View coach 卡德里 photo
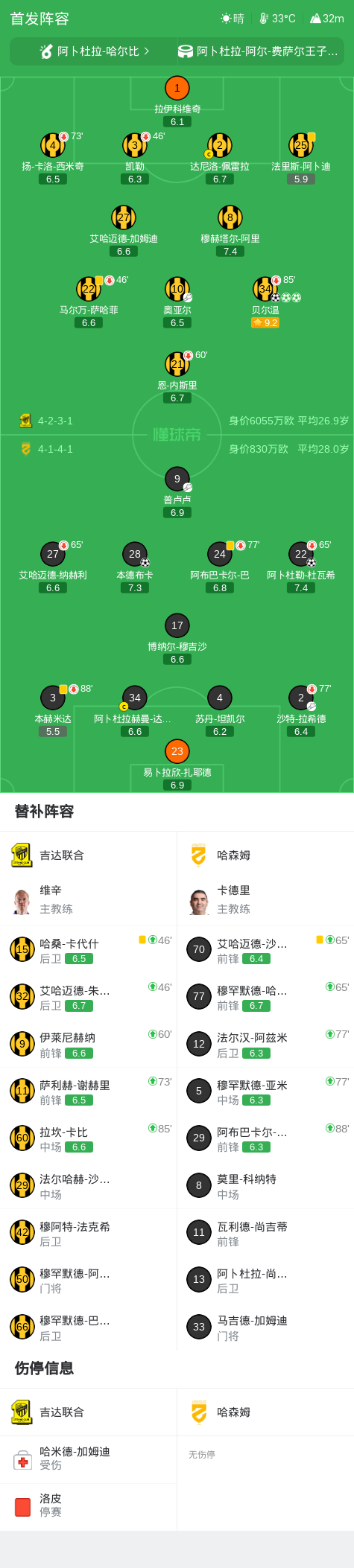 (x=199, y=899)
